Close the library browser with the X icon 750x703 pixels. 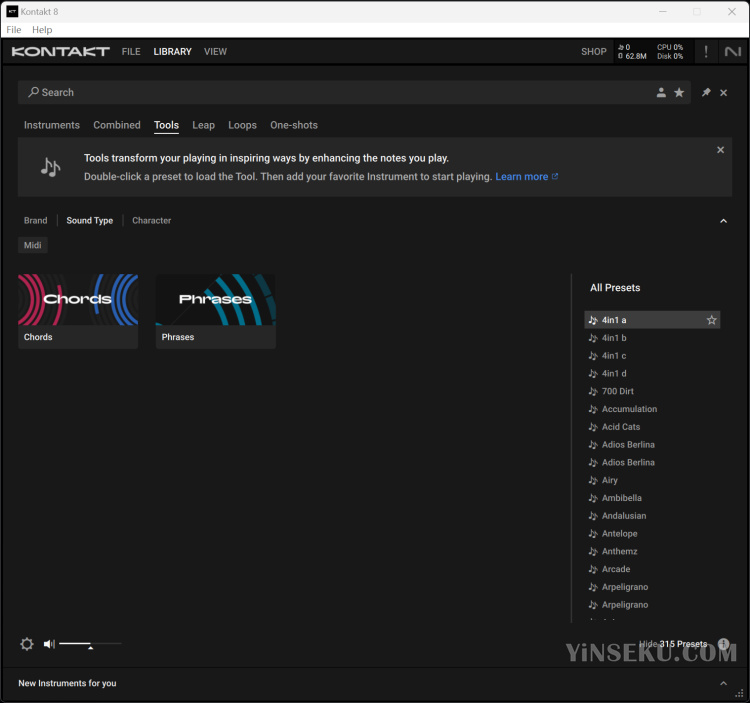(x=724, y=93)
